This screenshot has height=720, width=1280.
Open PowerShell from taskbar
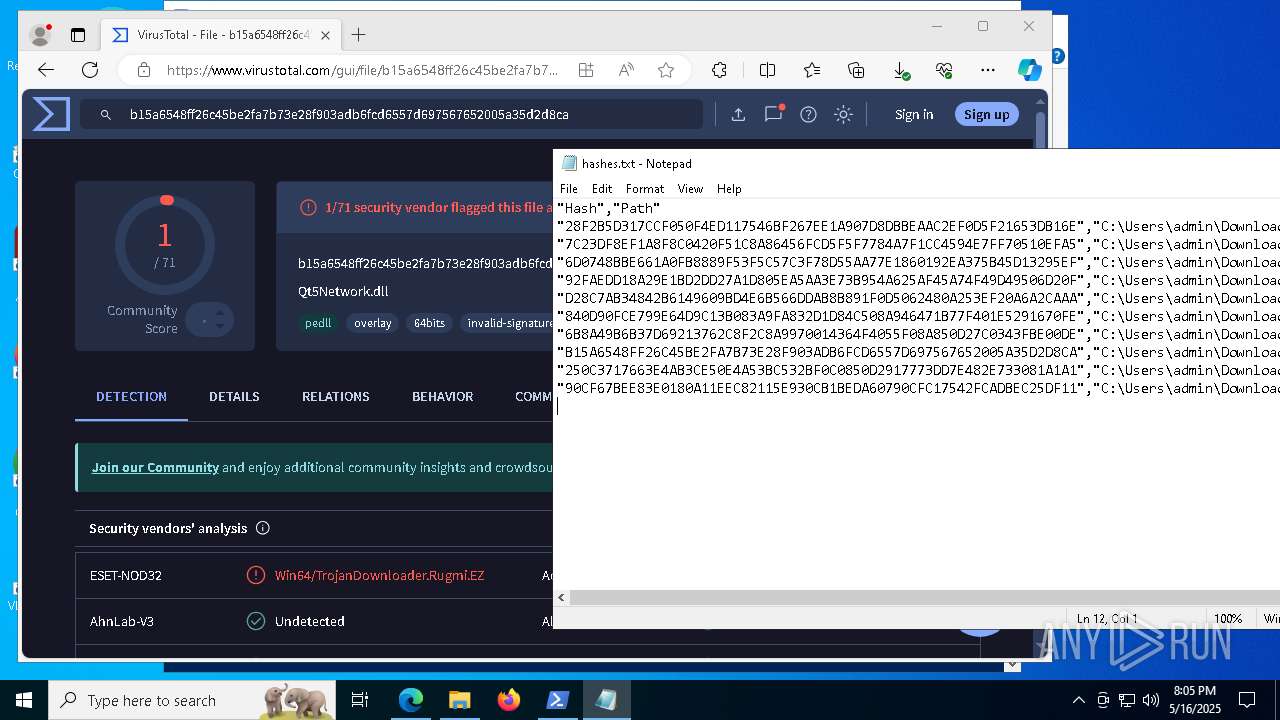click(x=557, y=700)
